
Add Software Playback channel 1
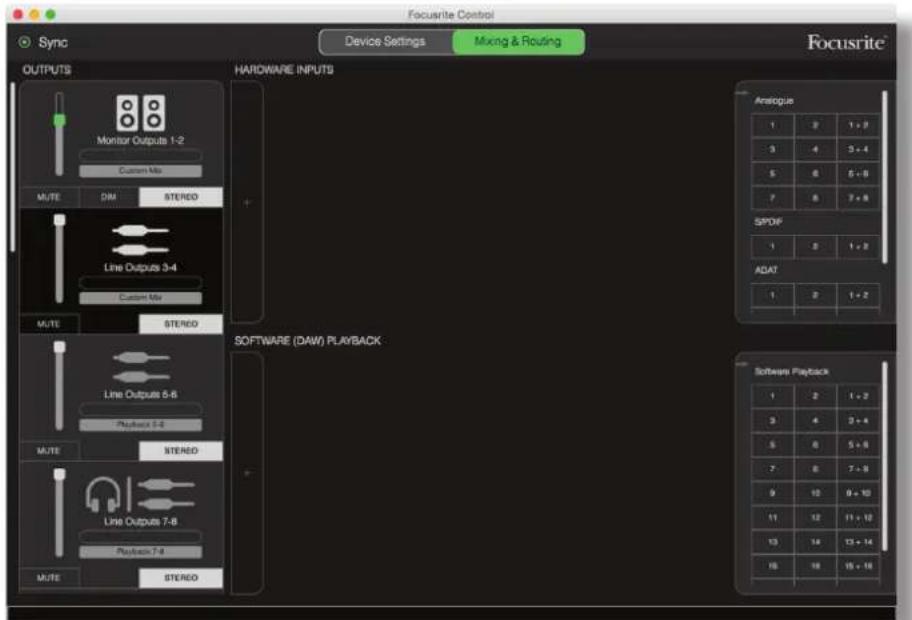tap(772, 396)
